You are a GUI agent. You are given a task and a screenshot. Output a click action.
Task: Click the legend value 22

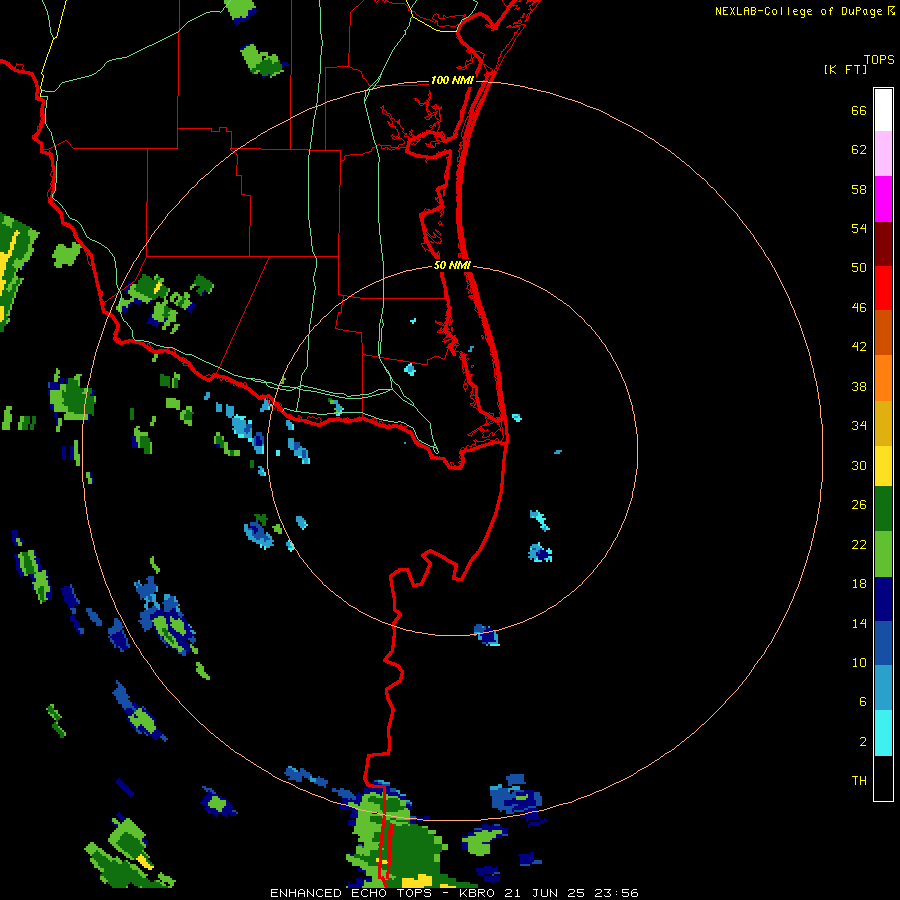859,544
